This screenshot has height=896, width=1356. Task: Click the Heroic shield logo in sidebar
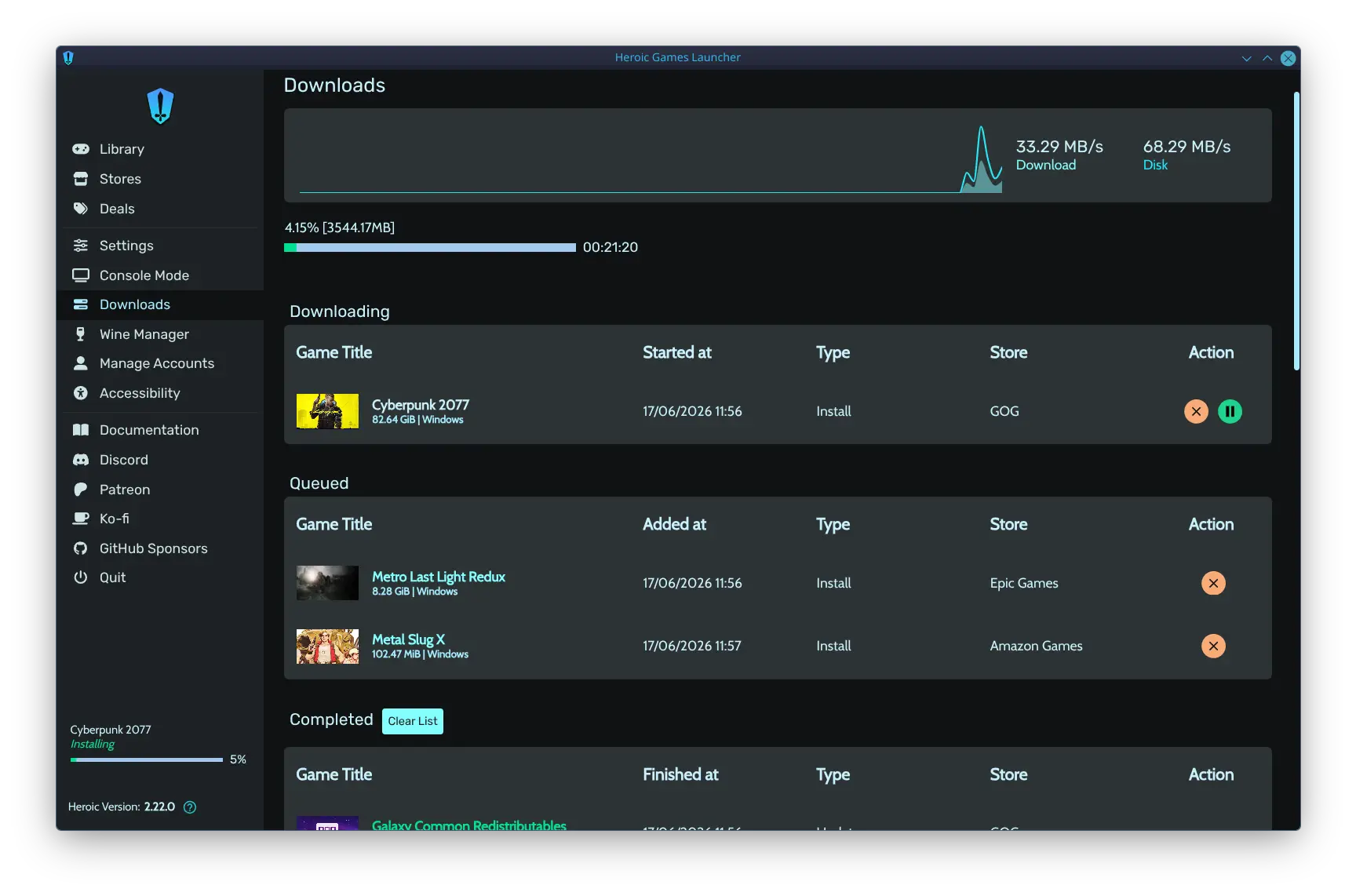point(160,106)
